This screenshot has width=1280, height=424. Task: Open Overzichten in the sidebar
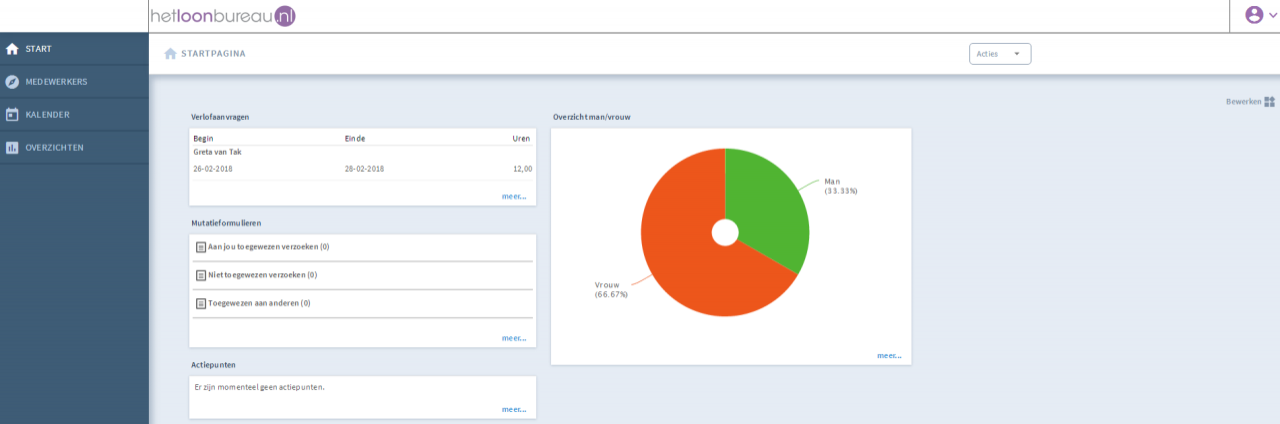click(x=74, y=148)
